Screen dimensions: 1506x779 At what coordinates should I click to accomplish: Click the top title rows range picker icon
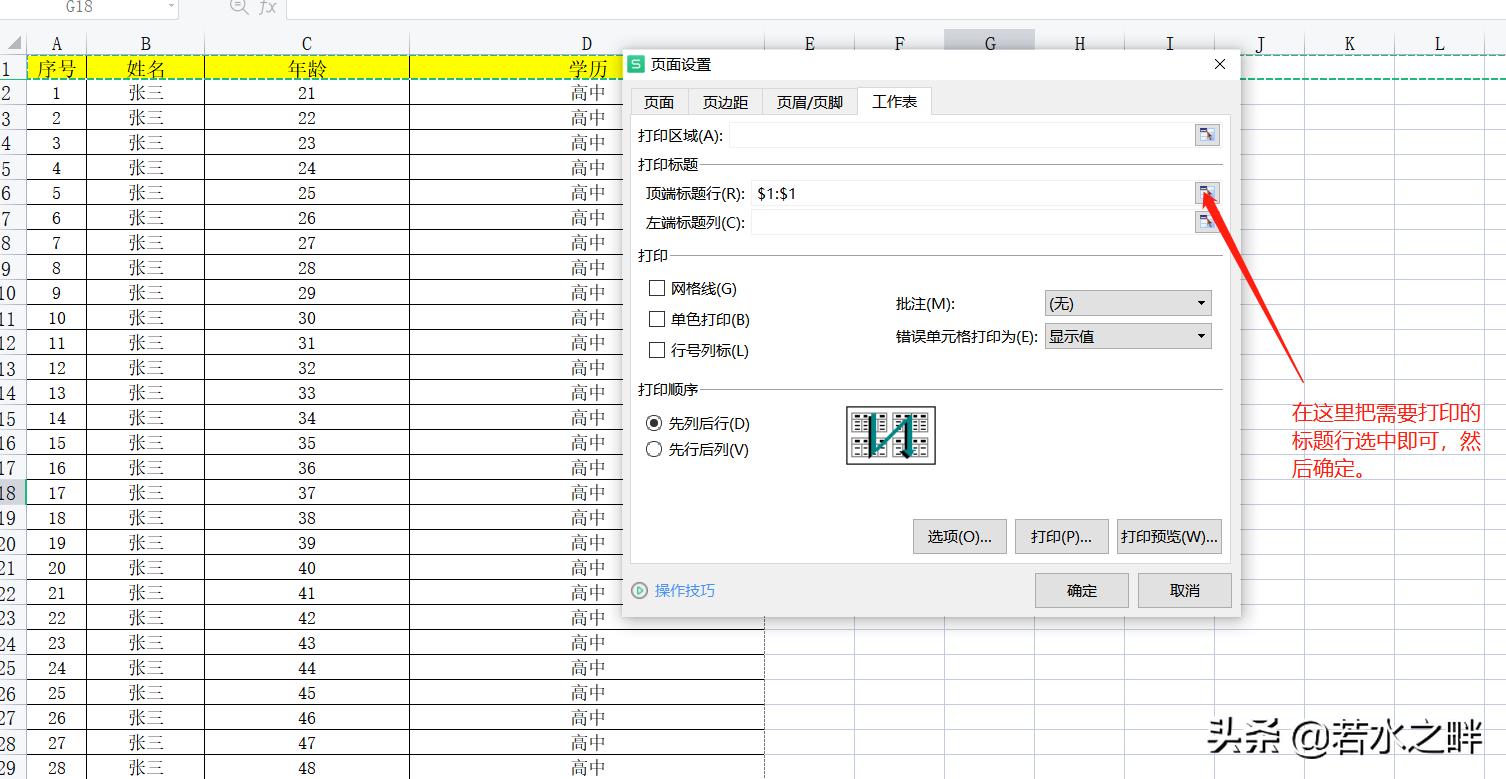pos(1207,192)
